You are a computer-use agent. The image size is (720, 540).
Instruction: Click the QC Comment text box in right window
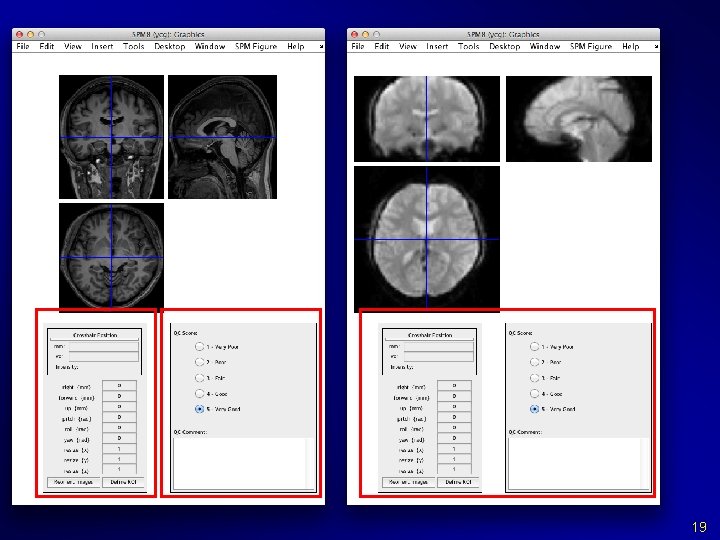click(x=574, y=463)
